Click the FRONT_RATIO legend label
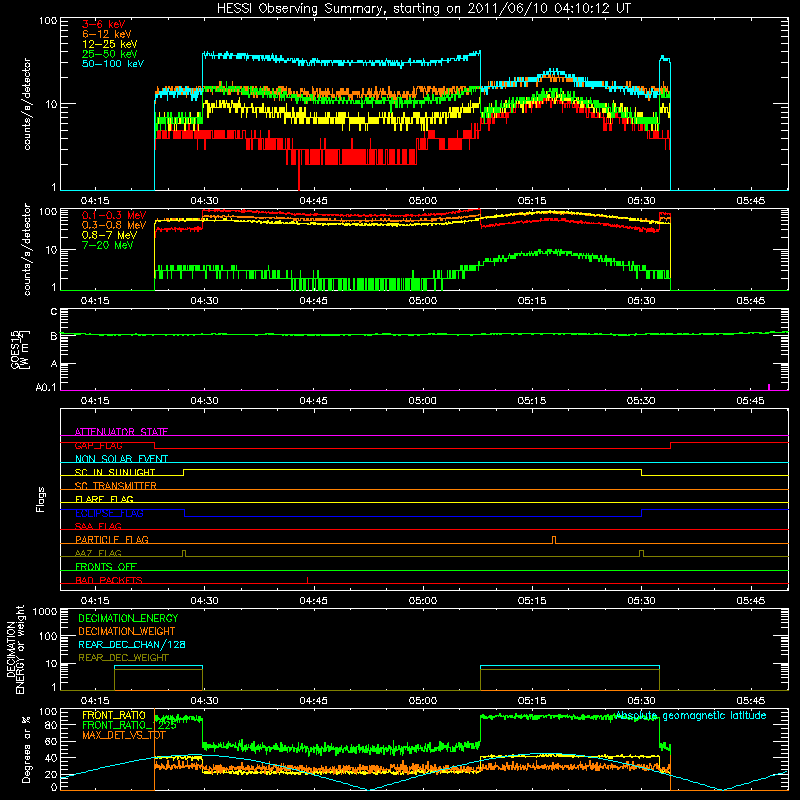The width and height of the screenshot is (800, 800). 114,715
